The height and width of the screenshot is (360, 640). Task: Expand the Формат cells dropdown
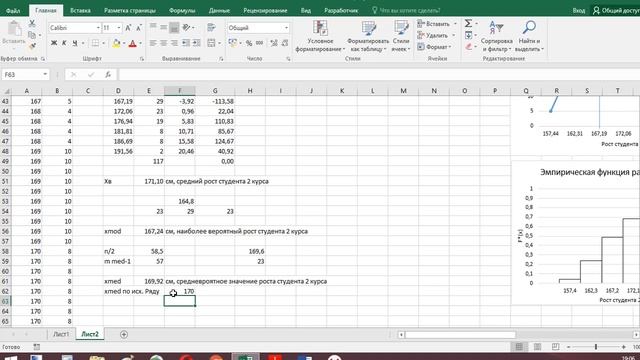[x=450, y=47]
